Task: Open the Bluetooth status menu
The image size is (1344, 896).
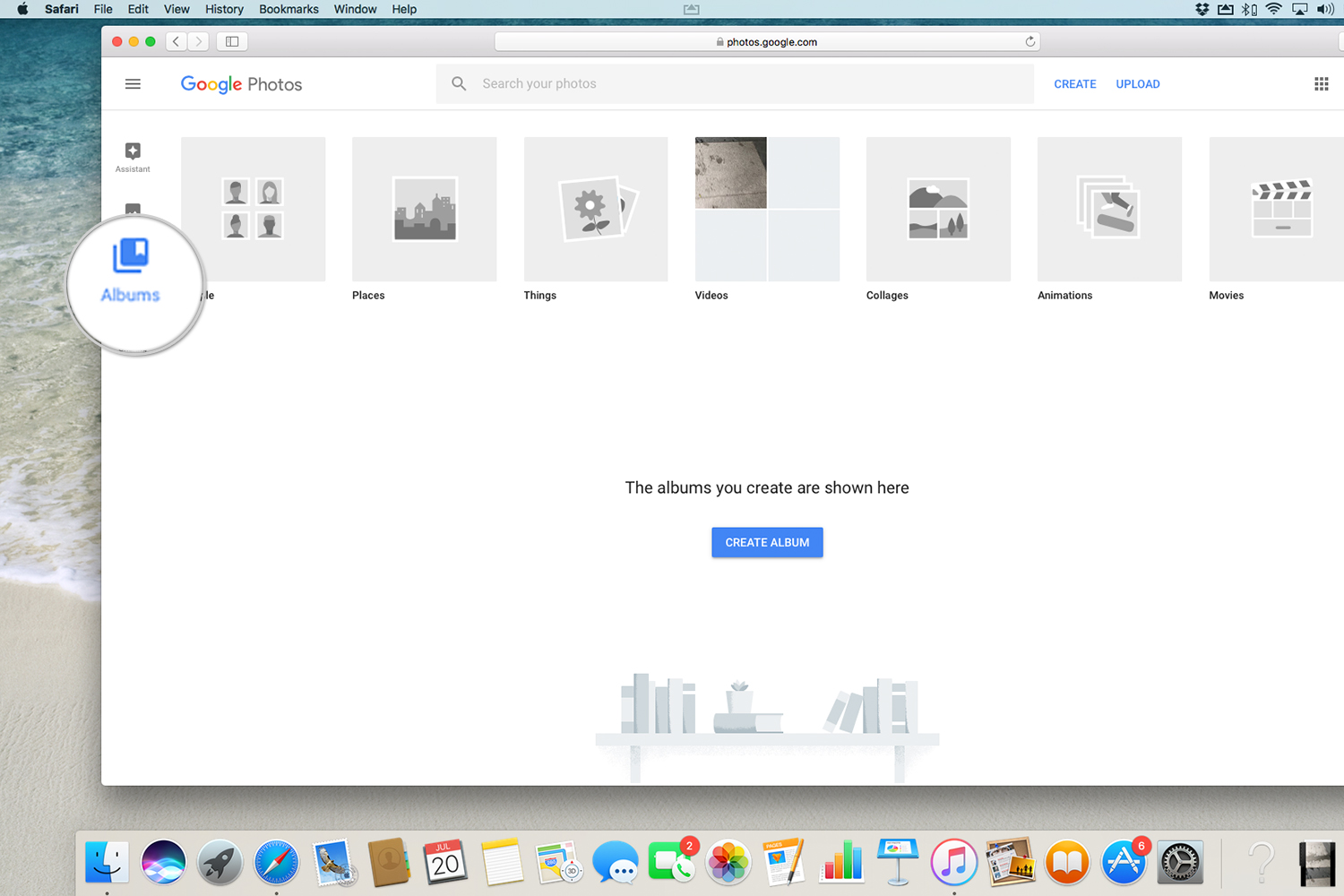Action: click(1249, 9)
